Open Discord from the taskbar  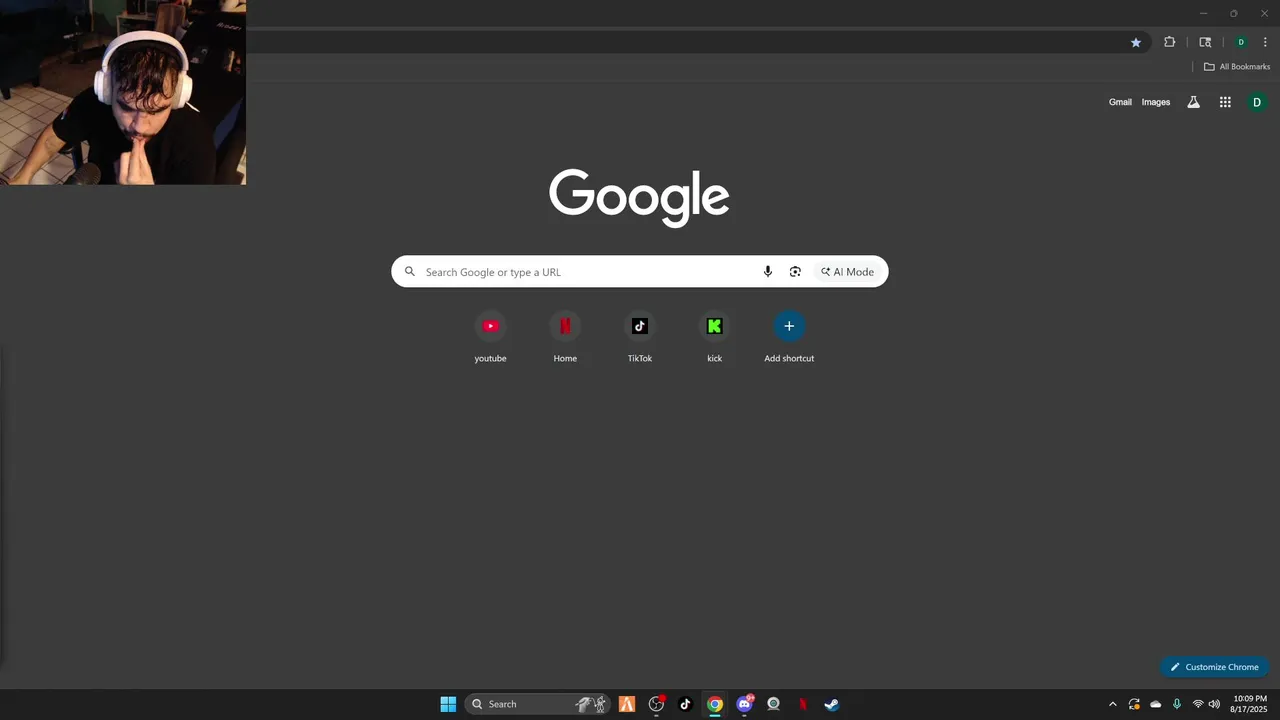744,704
